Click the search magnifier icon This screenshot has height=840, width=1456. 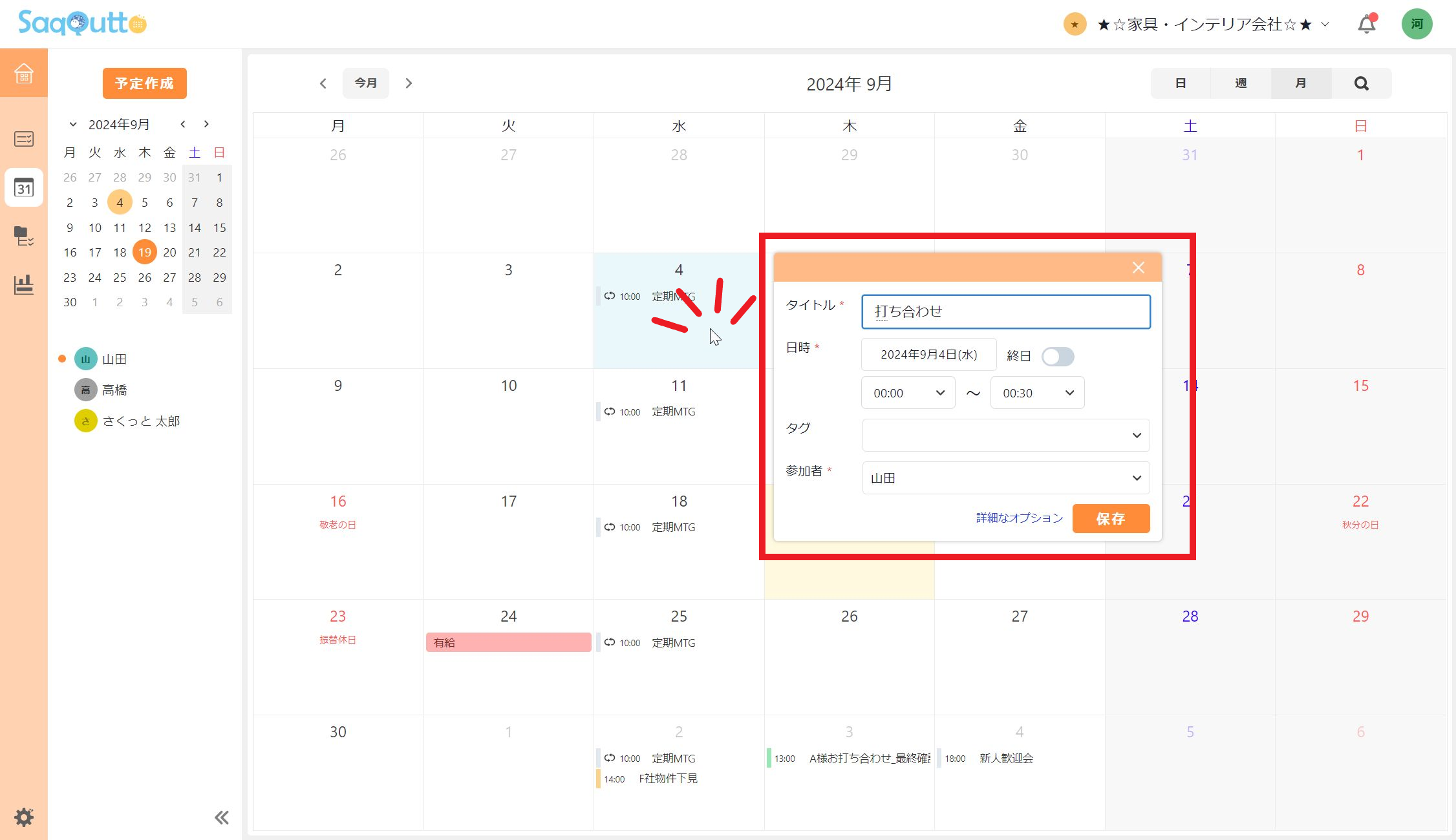[1361, 83]
